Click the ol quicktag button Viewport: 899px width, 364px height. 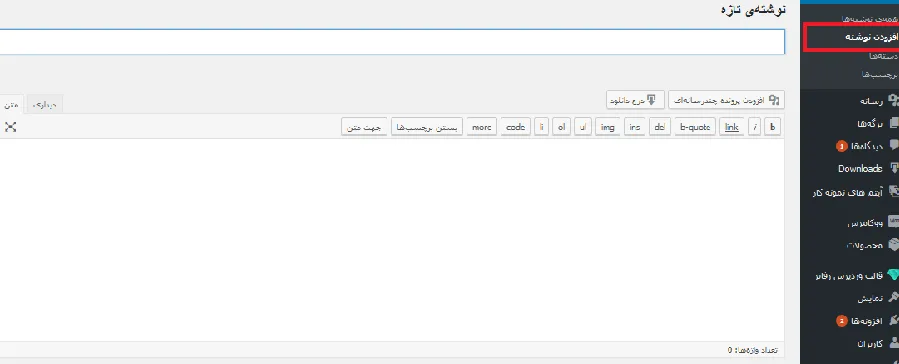(561, 127)
